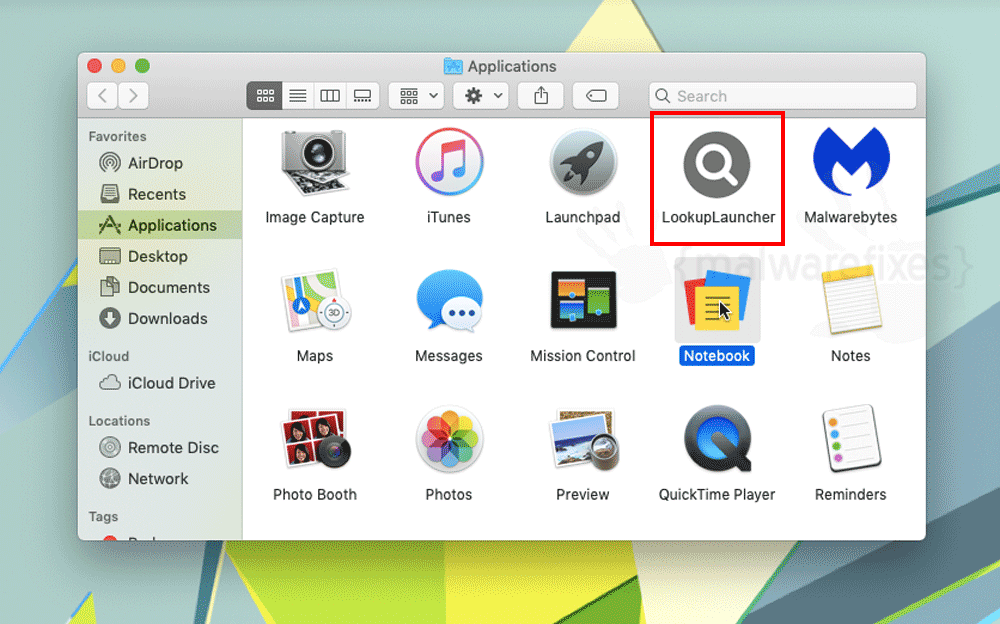Select the Notes app icon
Screen dimensions: 1000x624
[x=851, y=301]
